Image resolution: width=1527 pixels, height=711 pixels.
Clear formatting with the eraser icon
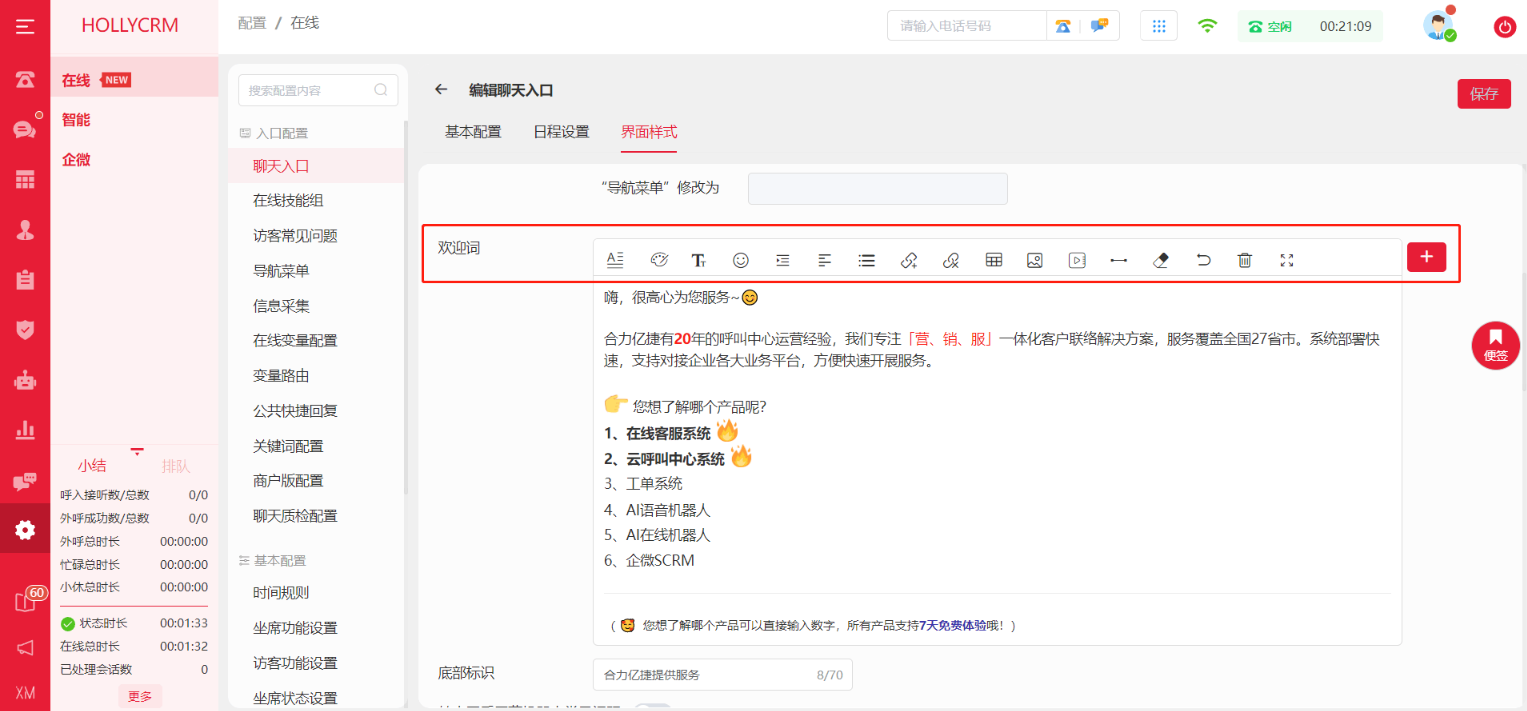(1161, 260)
